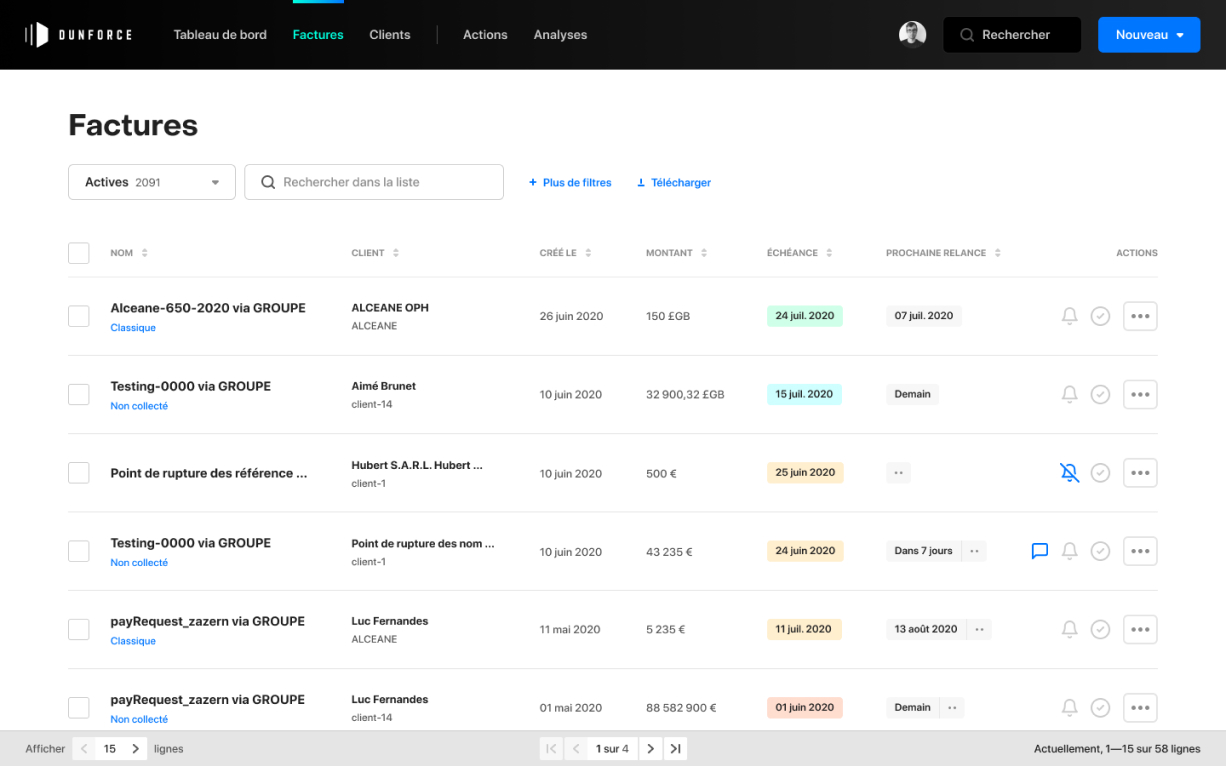Open more actions in 43 235 € row

[x=1140, y=551]
